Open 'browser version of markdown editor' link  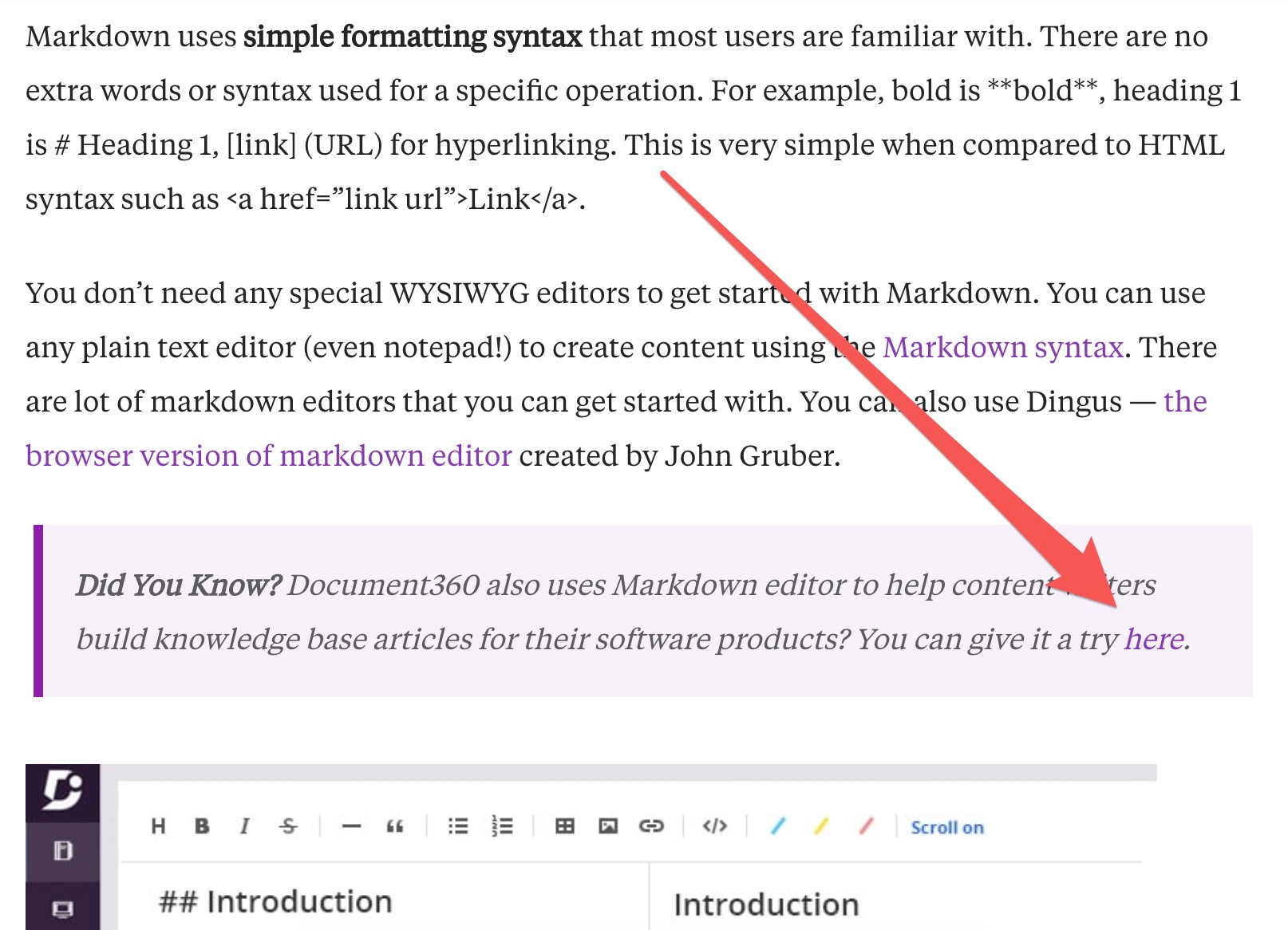[x=268, y=455]
